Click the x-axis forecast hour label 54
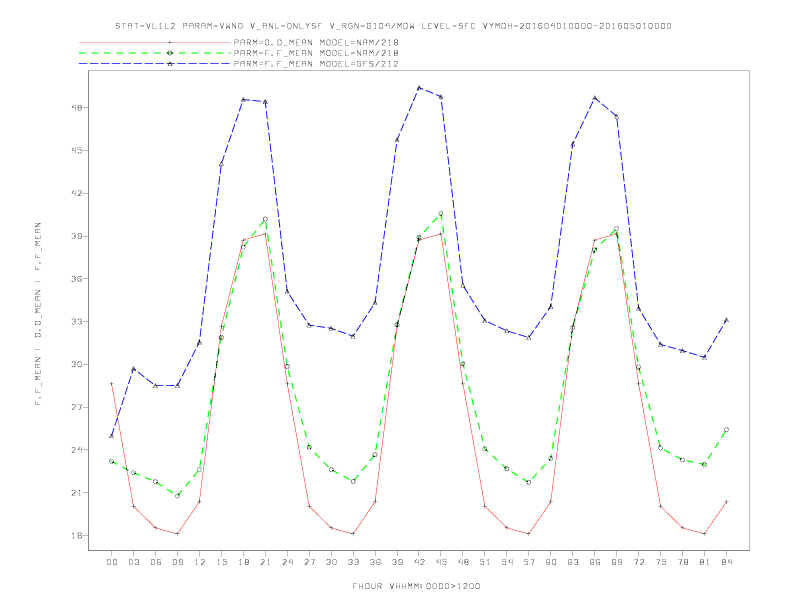 (x=507, y=562)
